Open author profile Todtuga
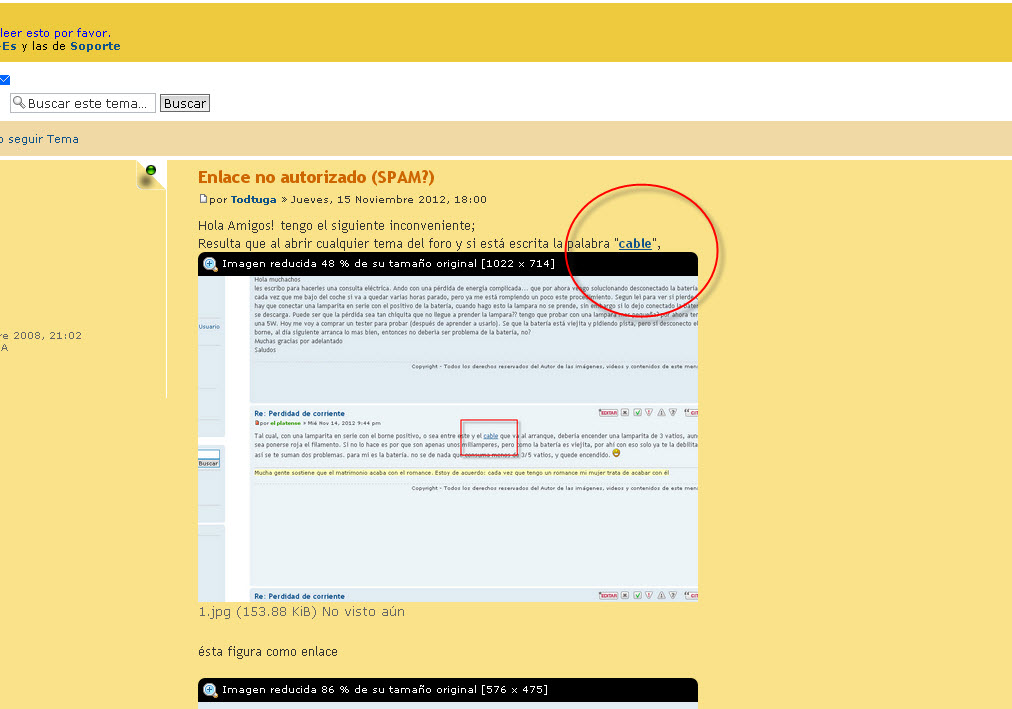This screenshot has width=1012, height=709. pyautogui.click(x=254, y=200)
